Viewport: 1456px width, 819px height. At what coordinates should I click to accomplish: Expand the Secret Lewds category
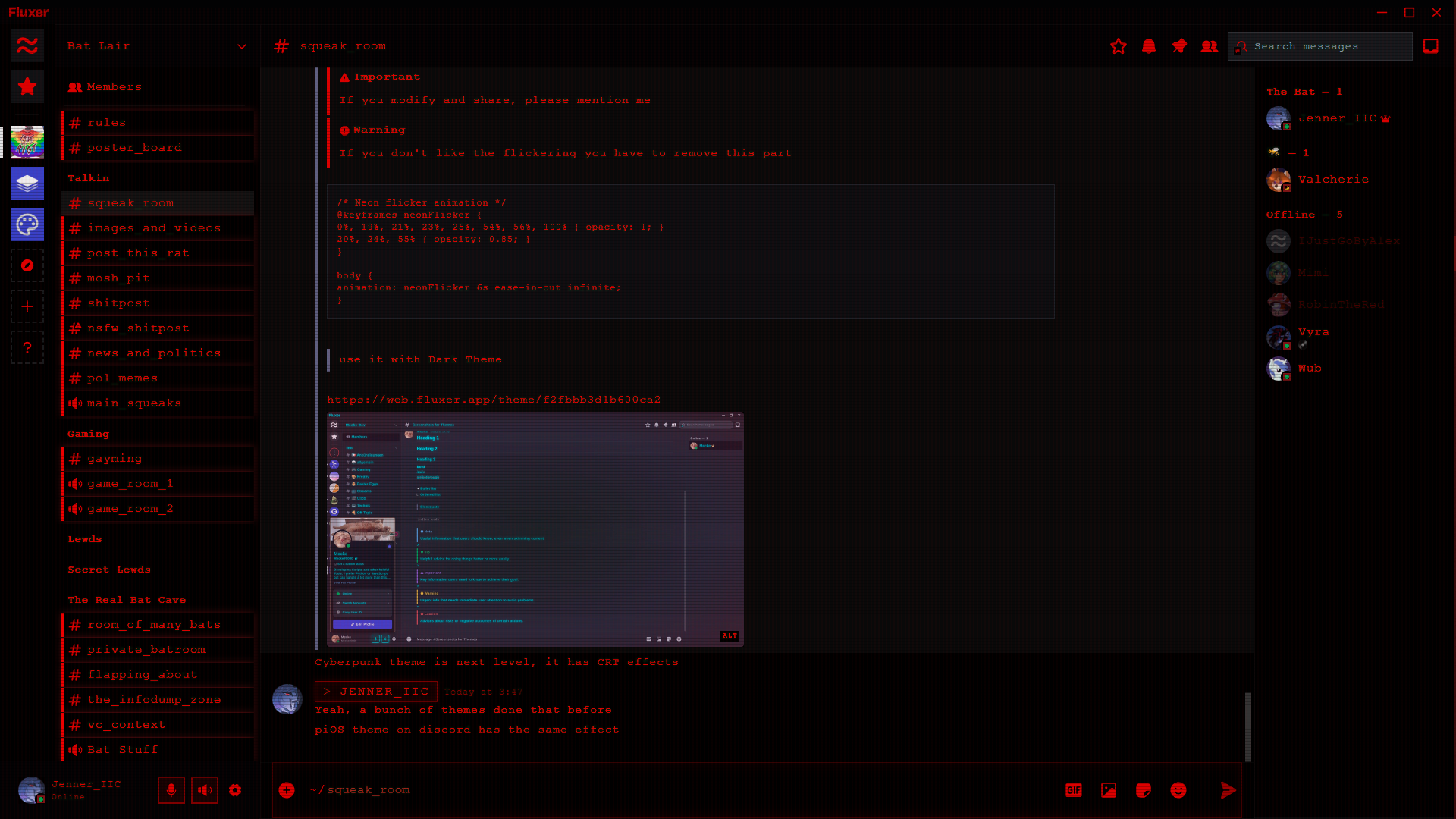click(x=109, y=570)
